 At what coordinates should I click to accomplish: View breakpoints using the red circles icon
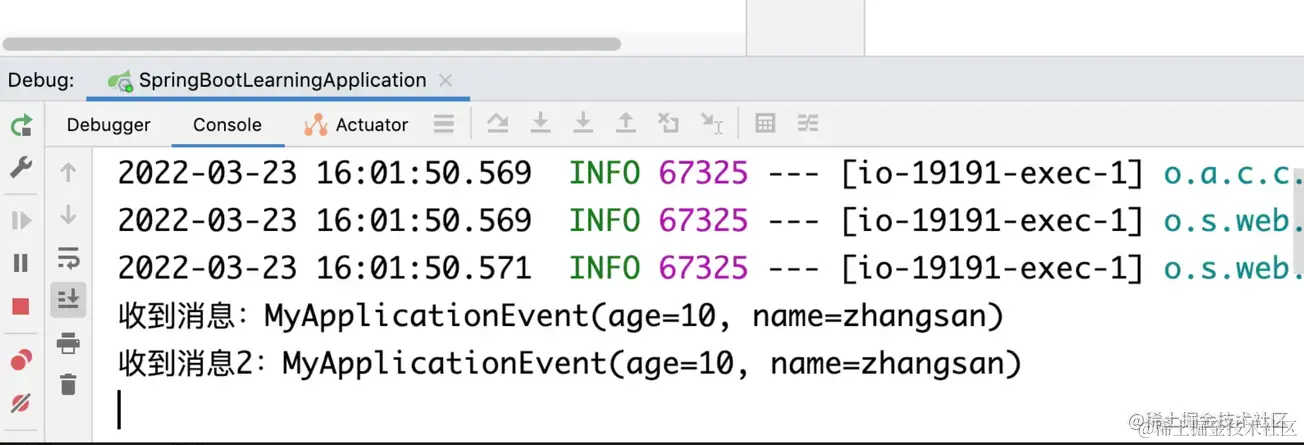point(21,360)
